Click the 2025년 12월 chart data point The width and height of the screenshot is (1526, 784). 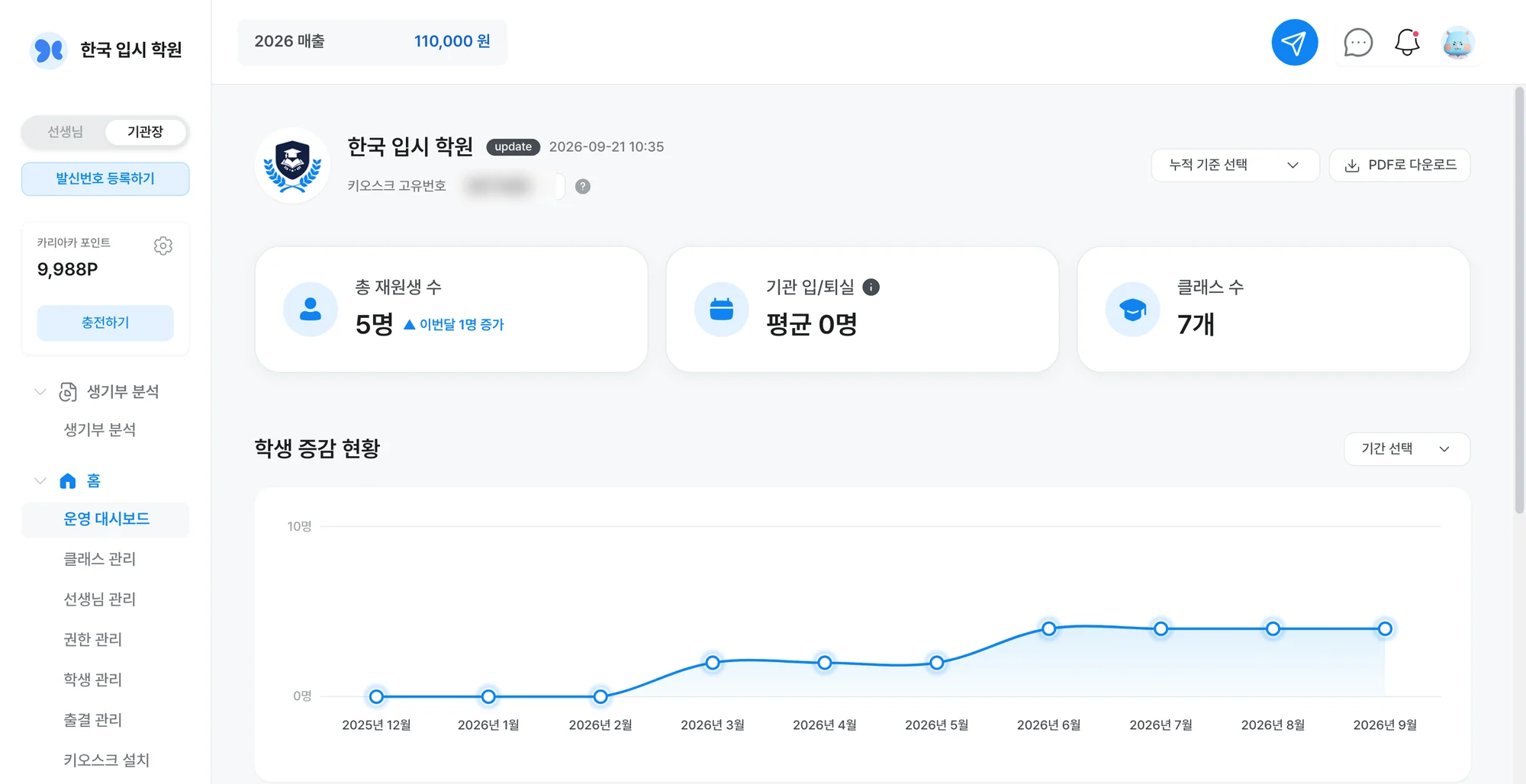[376, 696]
